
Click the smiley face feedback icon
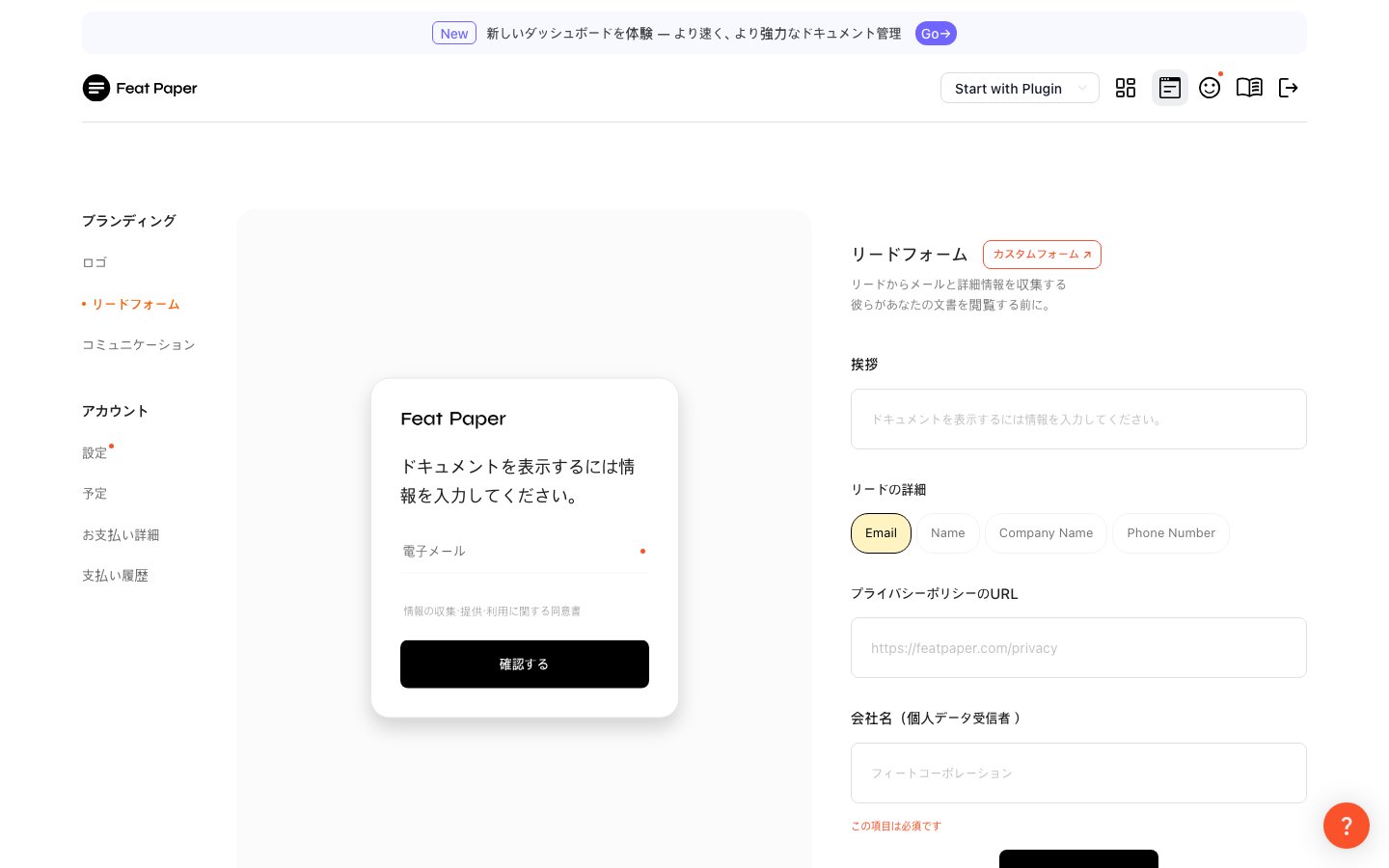click(1210, 88)
